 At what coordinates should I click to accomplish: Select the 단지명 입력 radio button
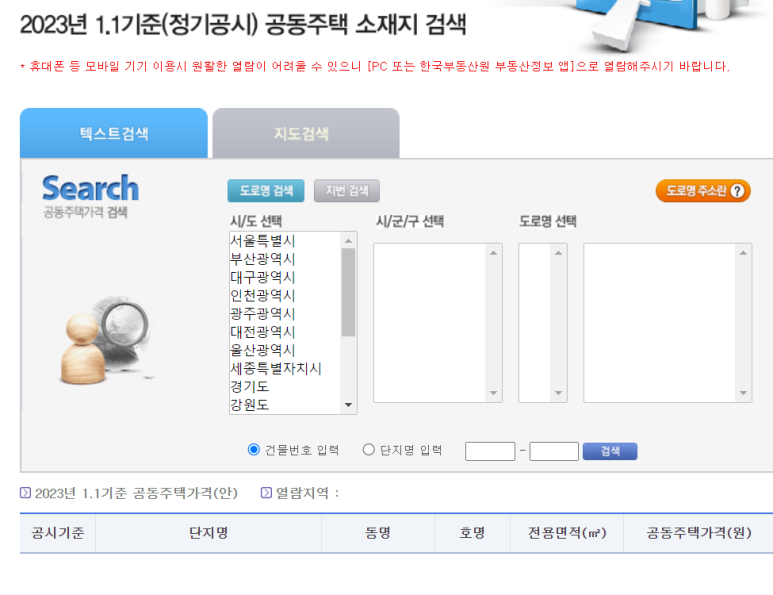pos(369,450)
